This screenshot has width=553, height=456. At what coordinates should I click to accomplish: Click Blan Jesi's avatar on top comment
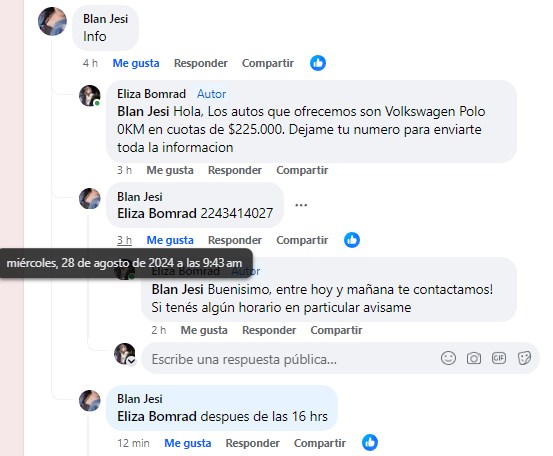pos(52,22)
